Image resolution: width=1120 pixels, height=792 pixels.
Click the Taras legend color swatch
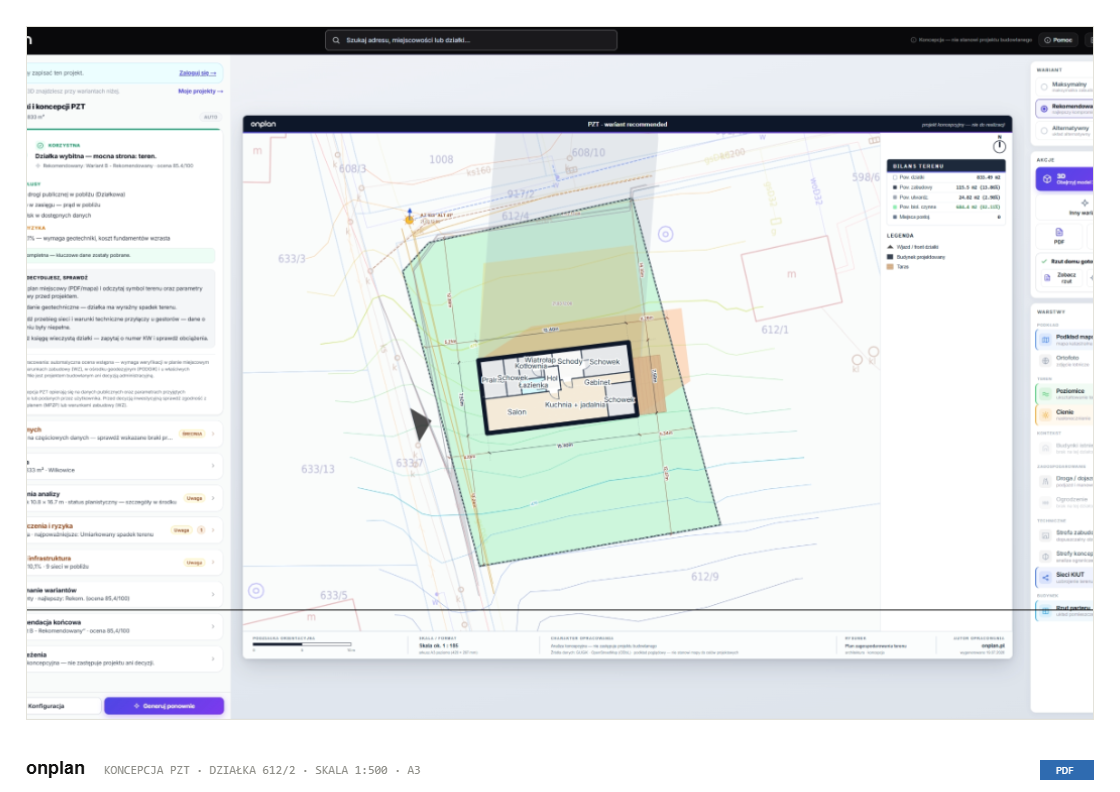(890, 266)
